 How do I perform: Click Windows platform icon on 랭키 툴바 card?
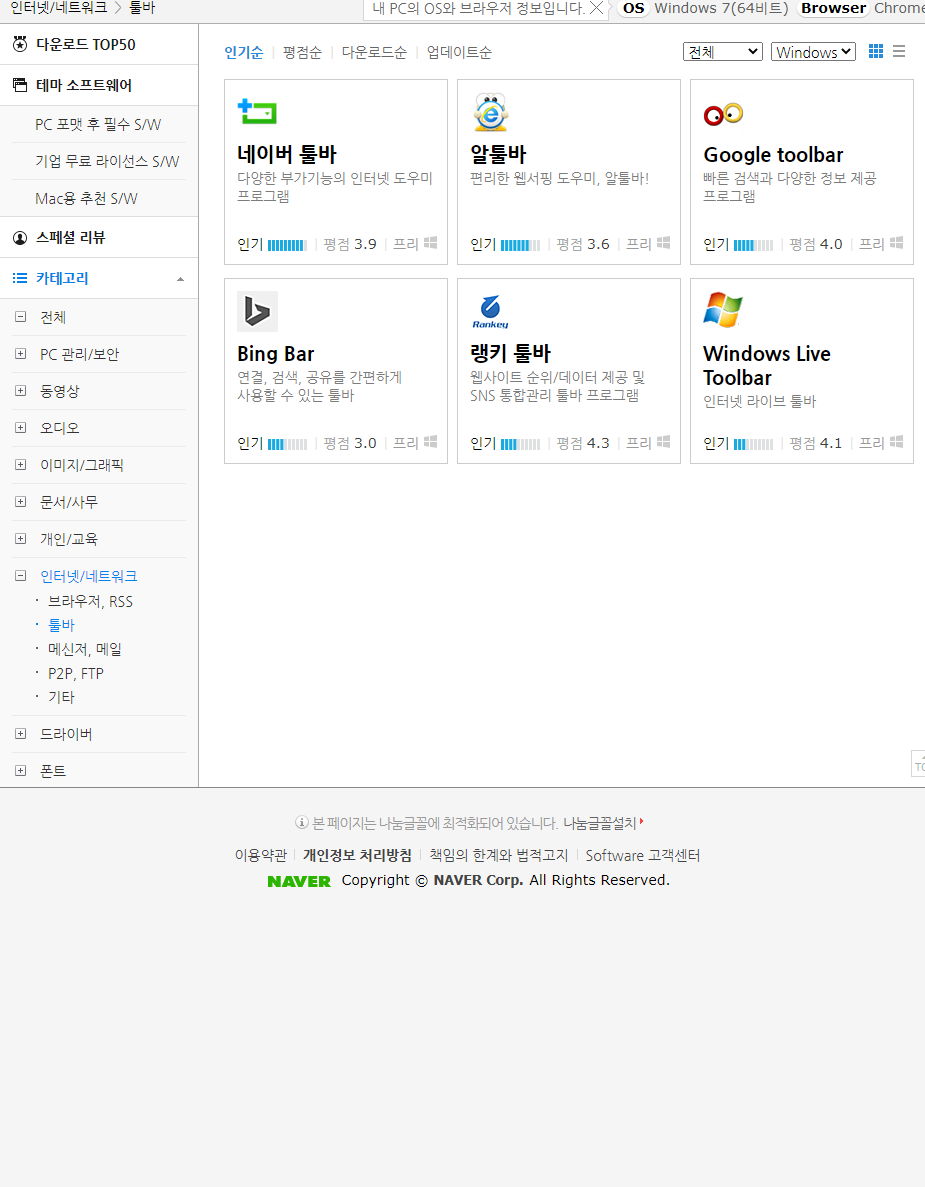pos(664,442)
